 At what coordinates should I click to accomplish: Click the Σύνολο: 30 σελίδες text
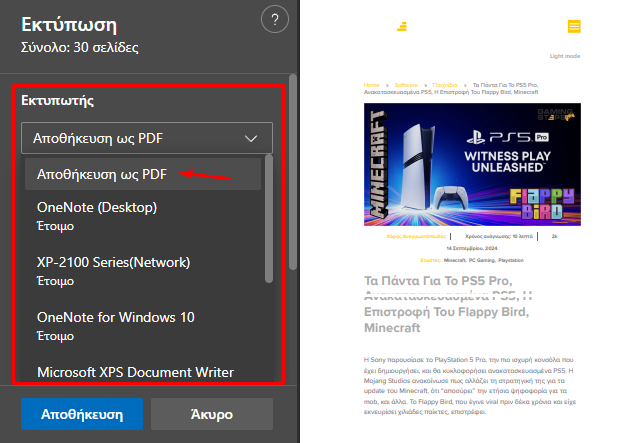point(80,47)
